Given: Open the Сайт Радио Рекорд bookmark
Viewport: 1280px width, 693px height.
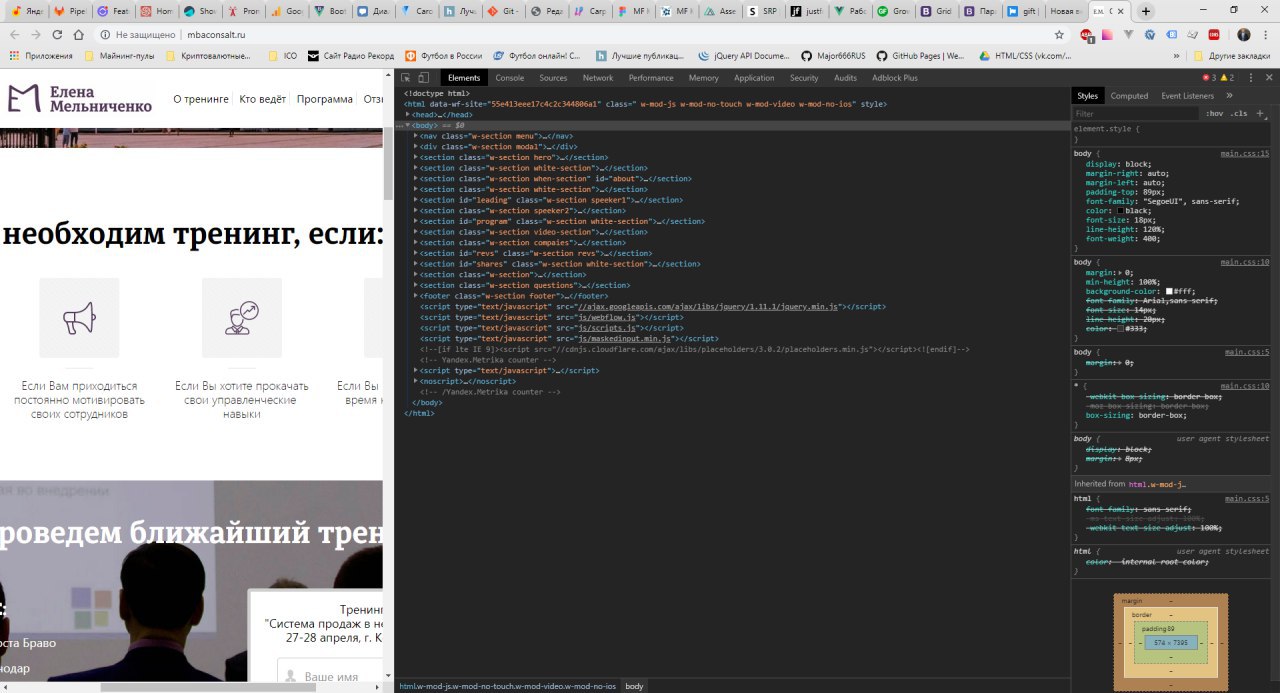Looking at the screenshot, I should 351,56.
